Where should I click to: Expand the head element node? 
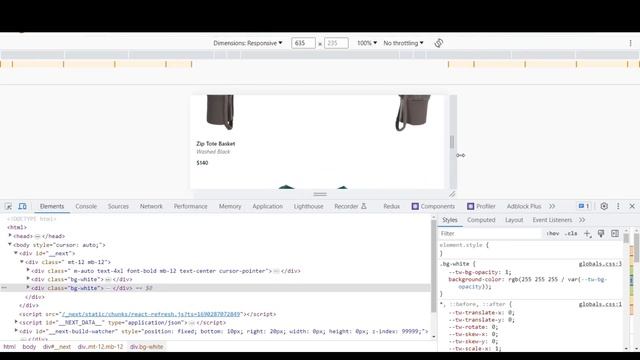(x=10, y=236)
